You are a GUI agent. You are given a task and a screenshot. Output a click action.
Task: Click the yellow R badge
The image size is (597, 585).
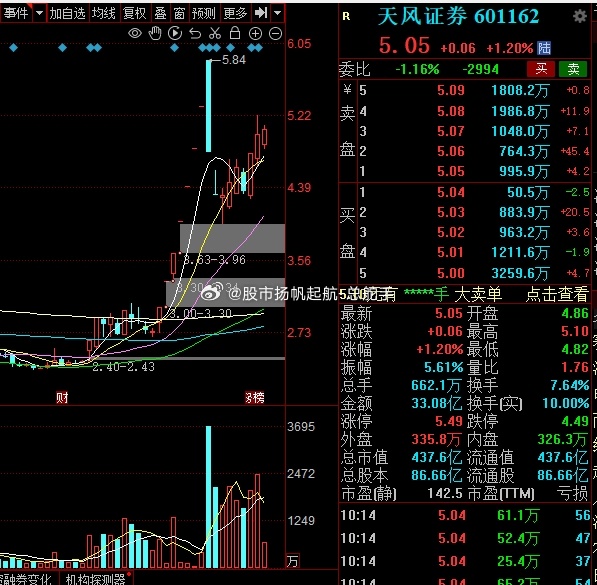click(346, 16)
